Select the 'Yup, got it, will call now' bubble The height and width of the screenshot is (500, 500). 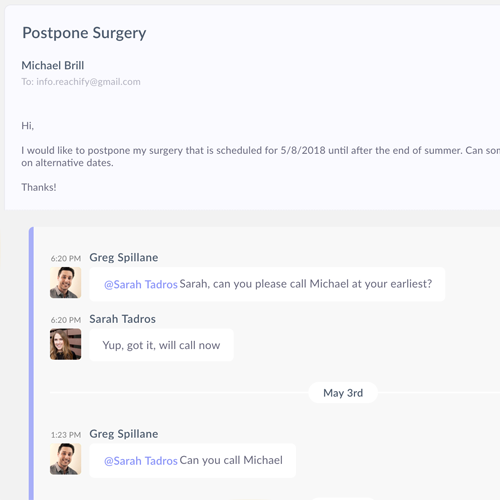click(161, 345)
